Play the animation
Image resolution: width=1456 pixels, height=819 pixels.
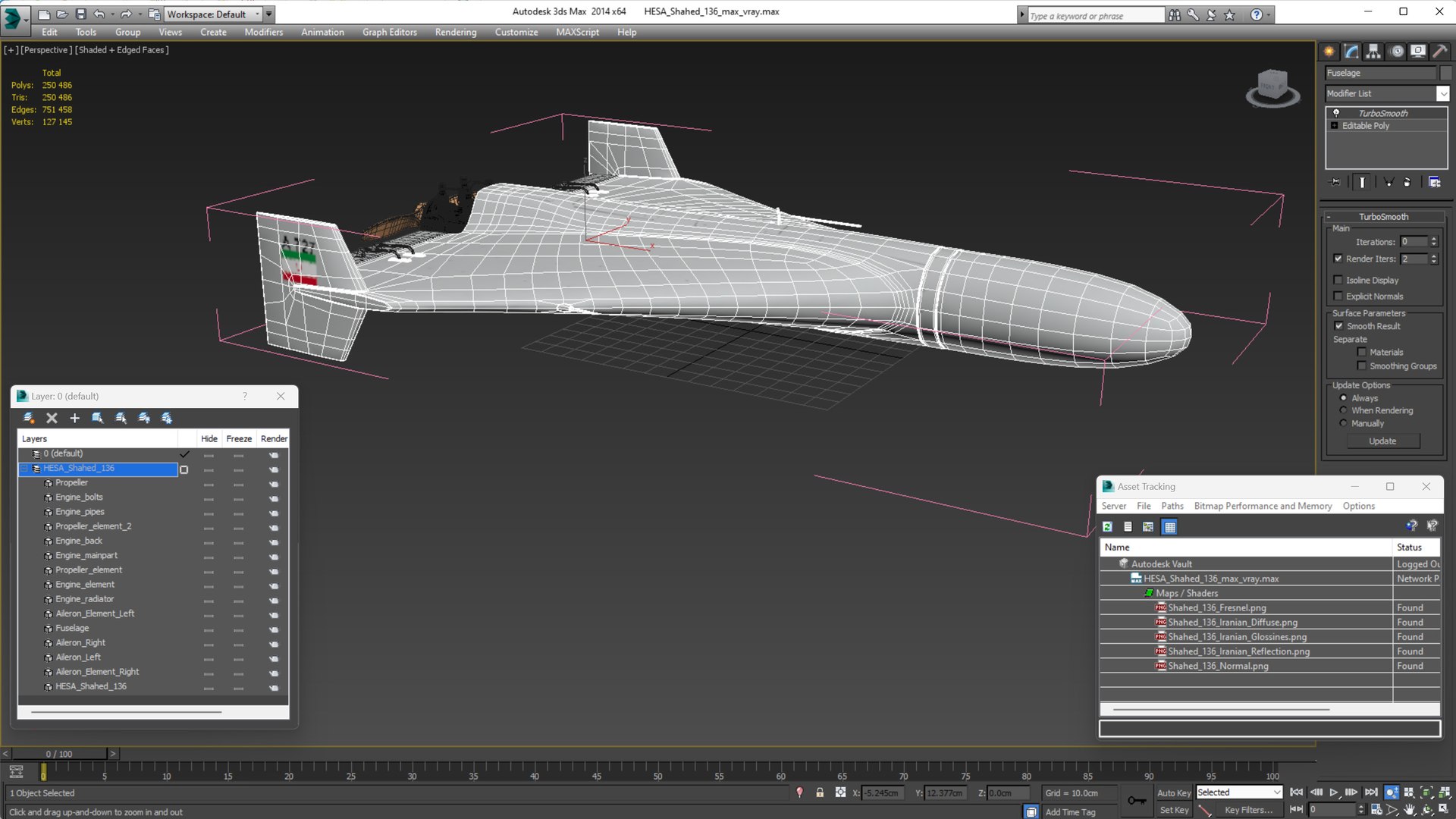pyautogui.click(x=1334, y=792)
